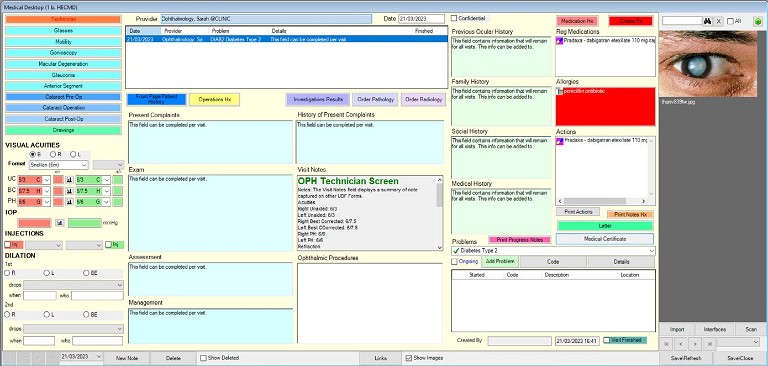Open the Cataract Pre-Op form tab

63,97
